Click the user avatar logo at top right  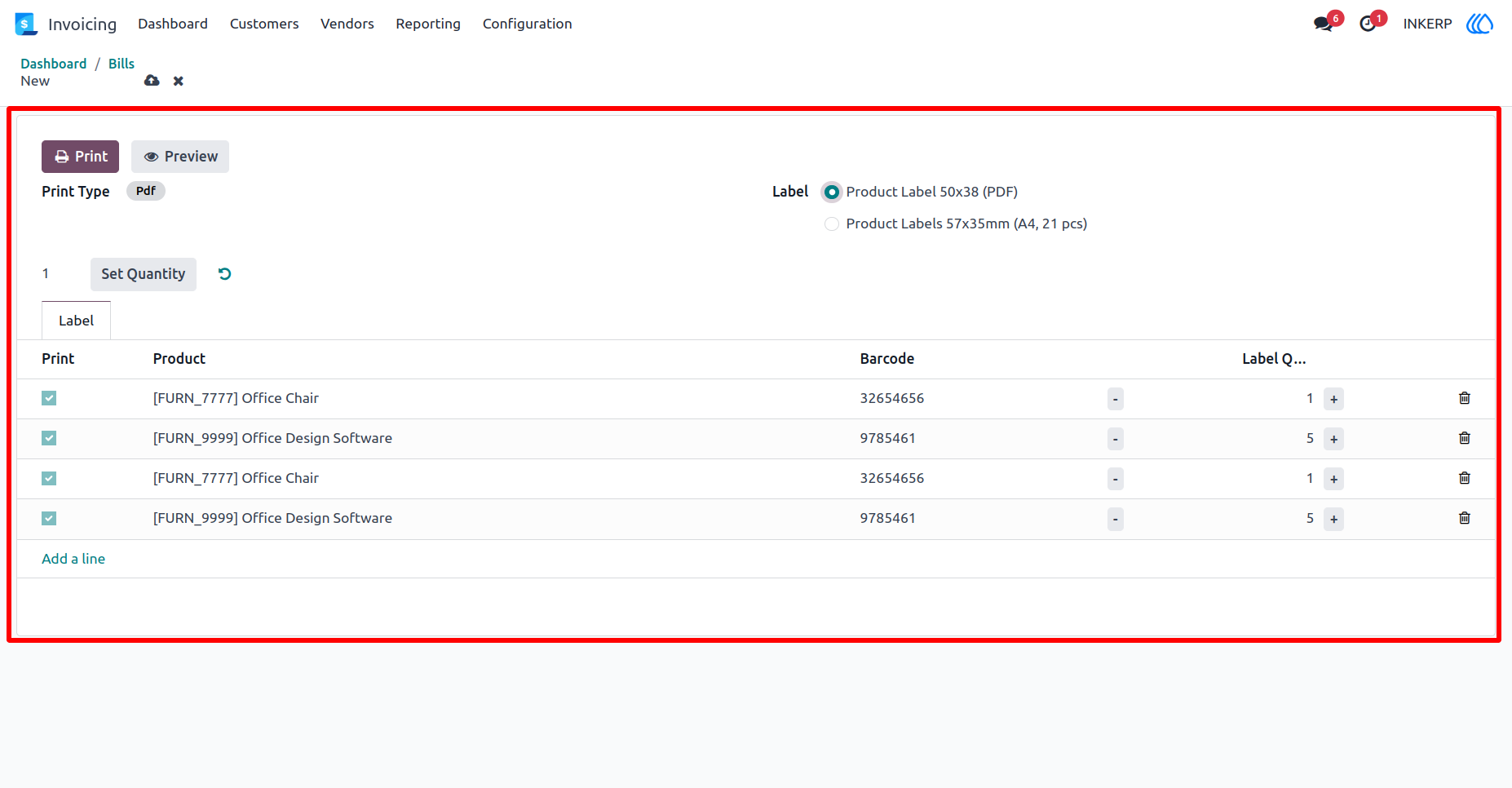(1479, 24)
